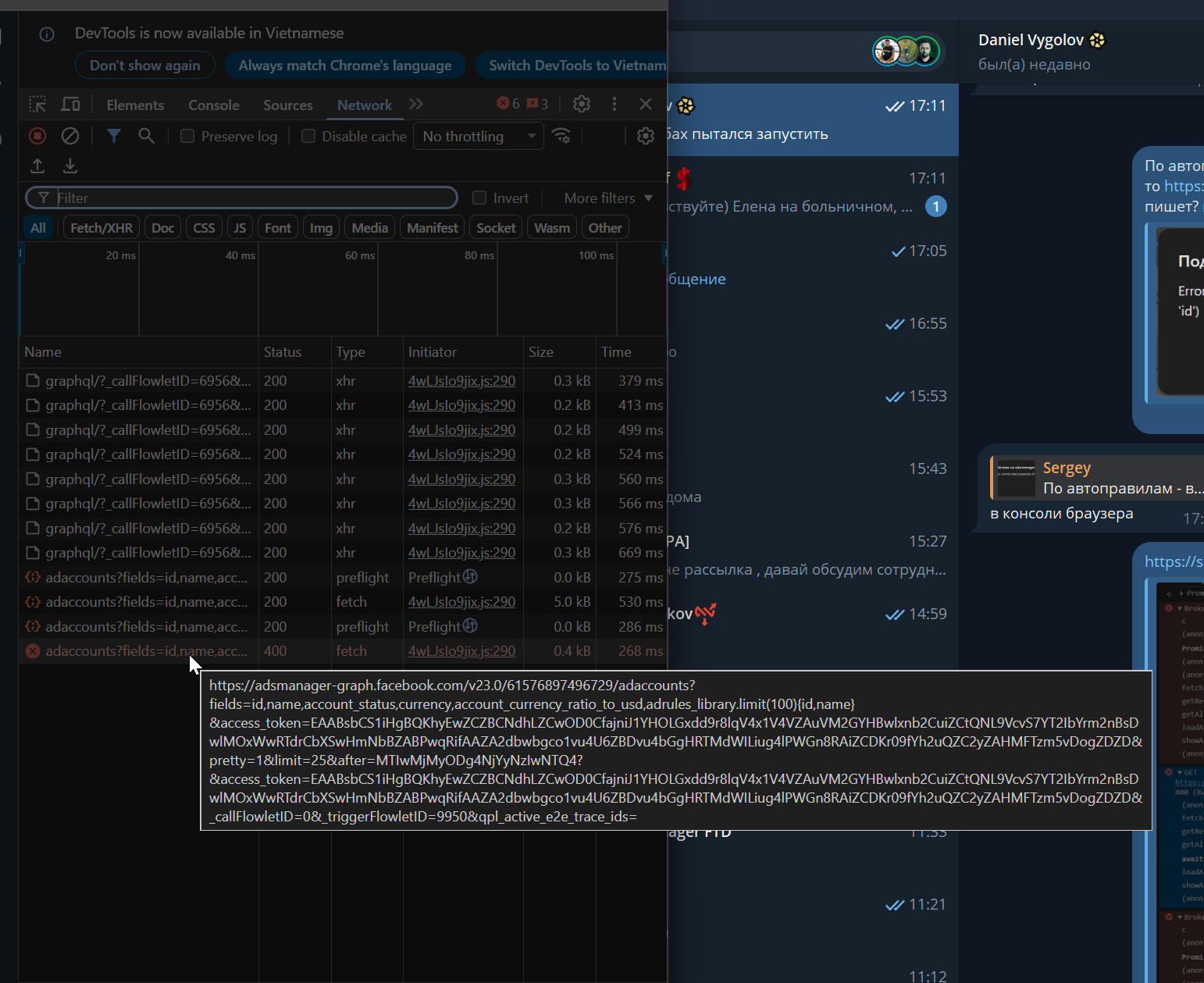Viewport: 1204px width, 983px height.
Task: Toggle the CSS filter
Action: (205, 228)
